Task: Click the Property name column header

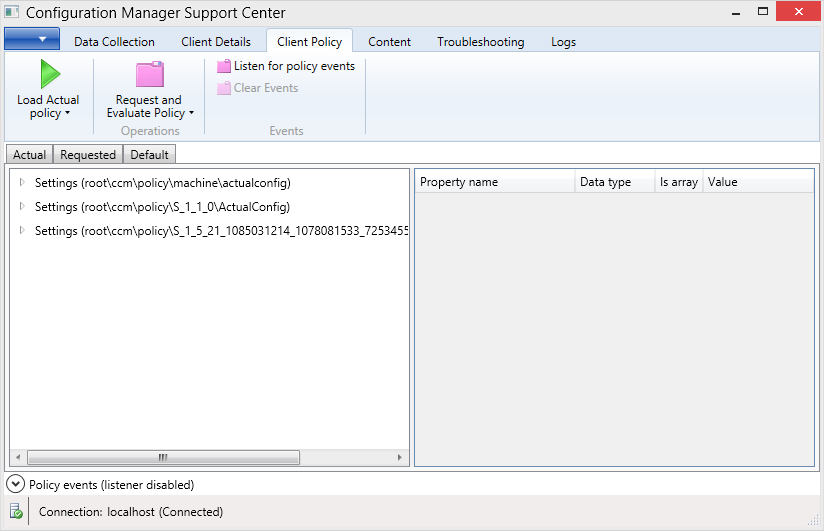Action: tap(495, 182)
